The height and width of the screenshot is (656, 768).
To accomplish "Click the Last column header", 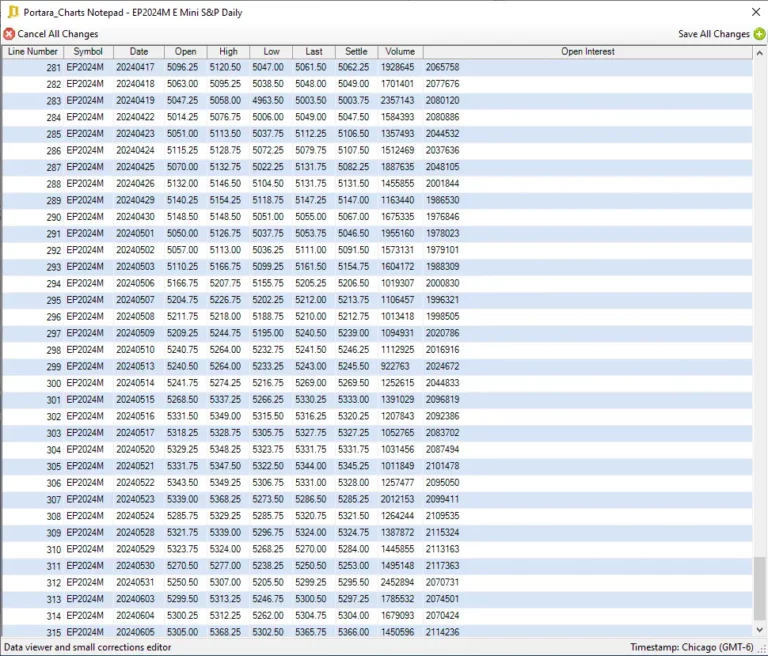I will click(x=314, y=51).
